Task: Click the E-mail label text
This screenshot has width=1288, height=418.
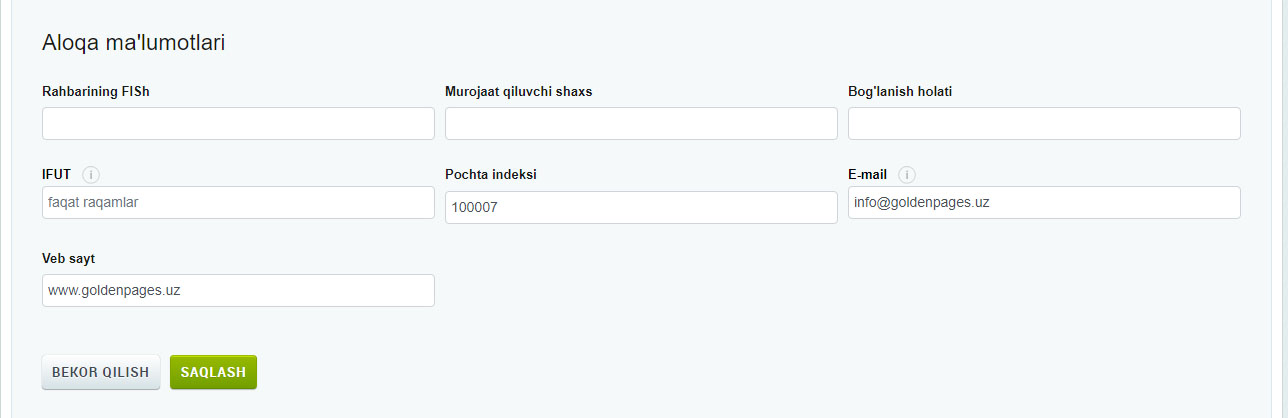Action: (867, 174)
